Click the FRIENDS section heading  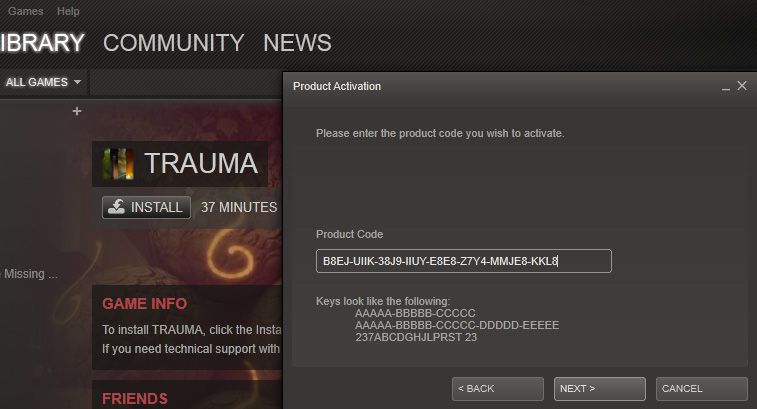coord(135,398)
